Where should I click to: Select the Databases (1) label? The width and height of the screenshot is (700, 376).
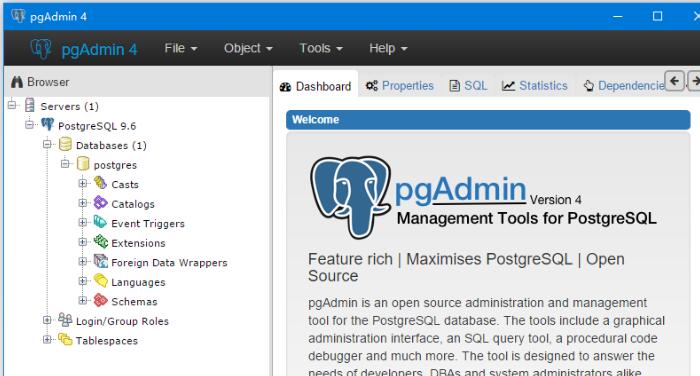[111, 146]
